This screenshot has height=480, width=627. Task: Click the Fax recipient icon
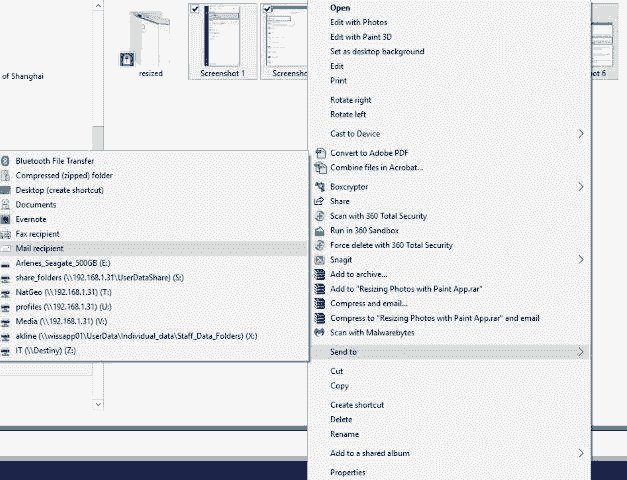(x=5, y=234)
